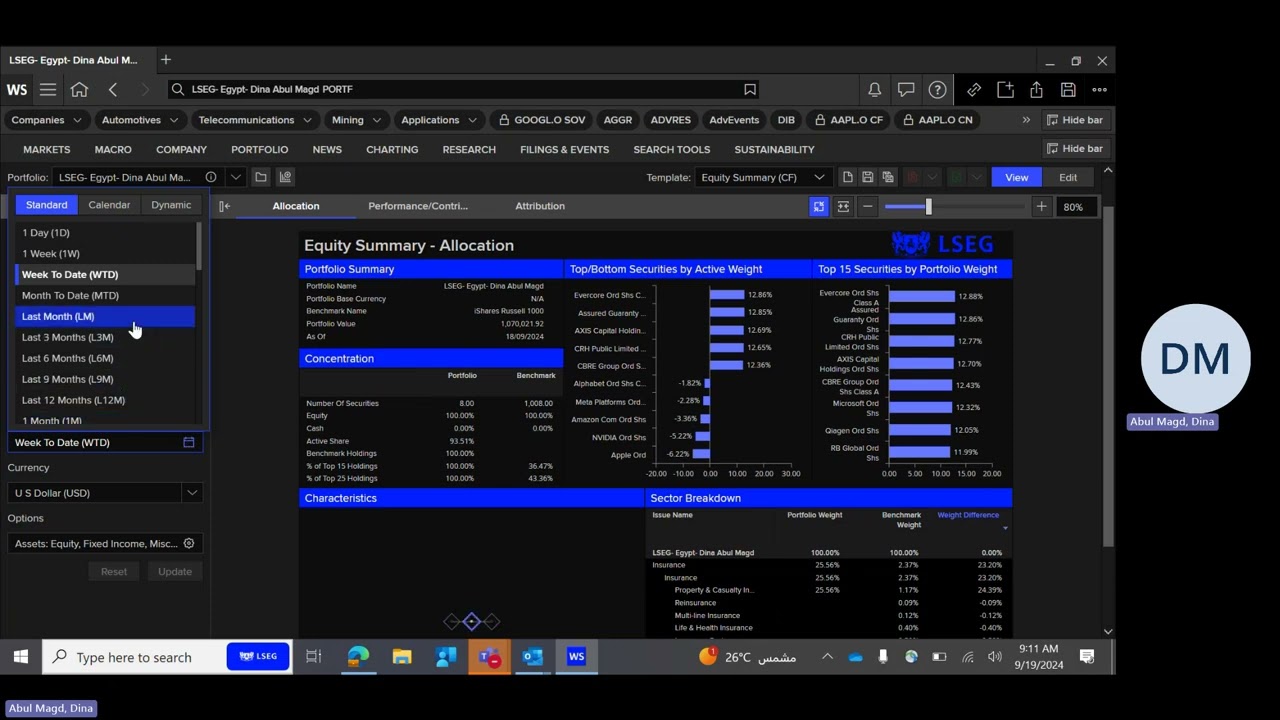Open the chat messages icon
The width and height of the screenshot is (1280, 720).
tap(906, 90)
